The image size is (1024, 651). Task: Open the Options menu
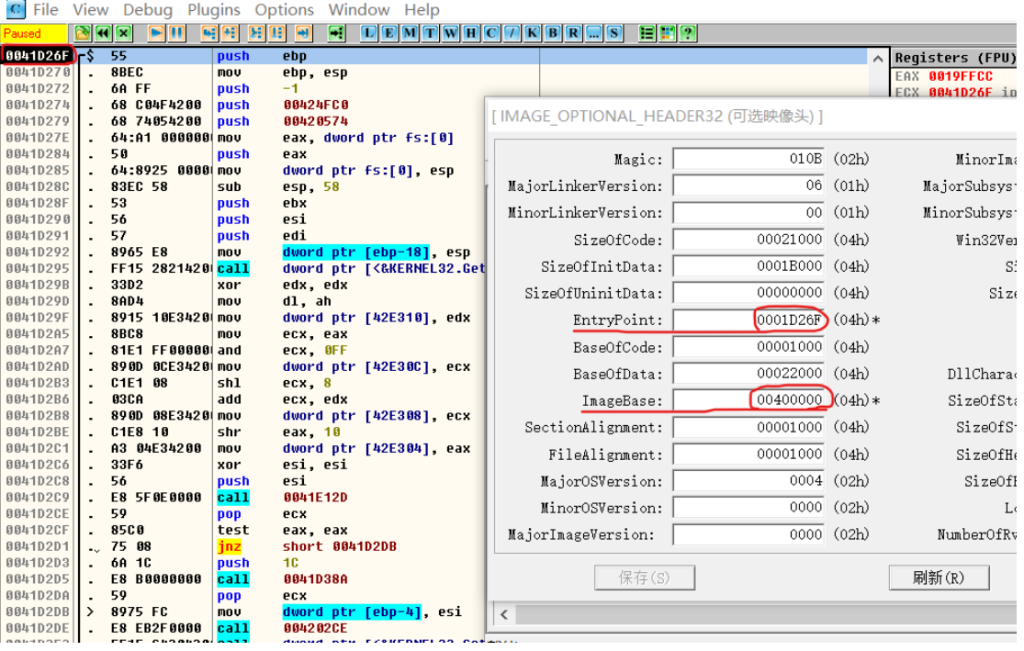[x=284, y=10]
